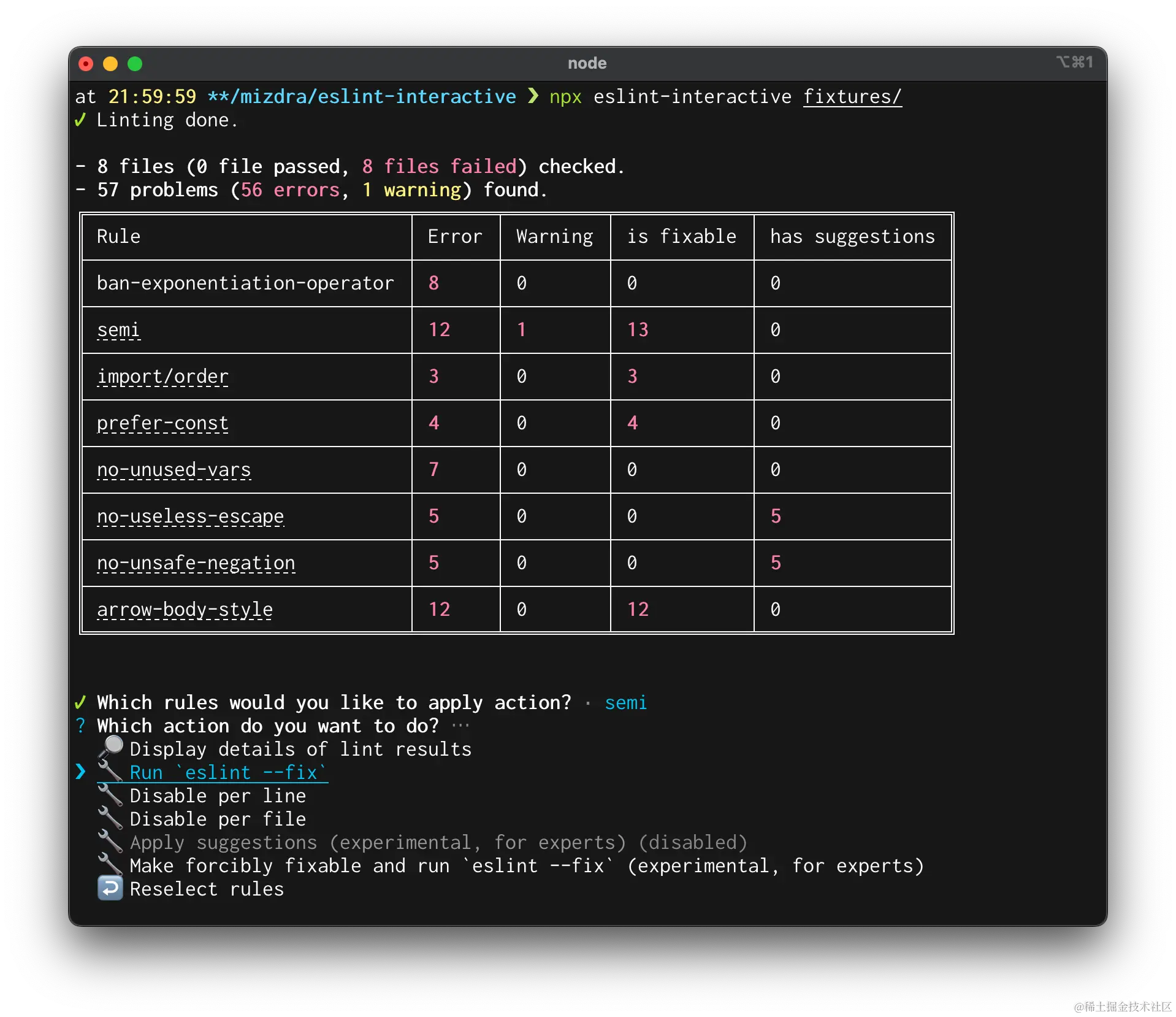The height and width of the screenshot is (1017, 1176).
Task: Open the semi rule link in the table
Action: (118, 330)
